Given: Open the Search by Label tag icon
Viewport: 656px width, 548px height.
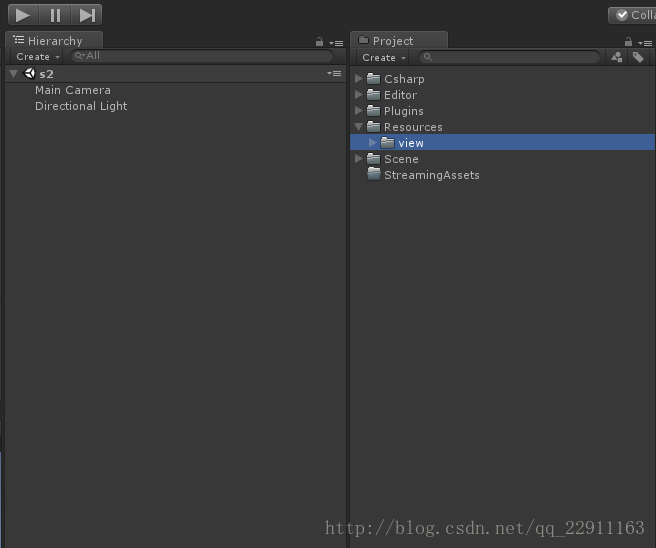Looking at the screenshot, I should (x=638, y=57).
